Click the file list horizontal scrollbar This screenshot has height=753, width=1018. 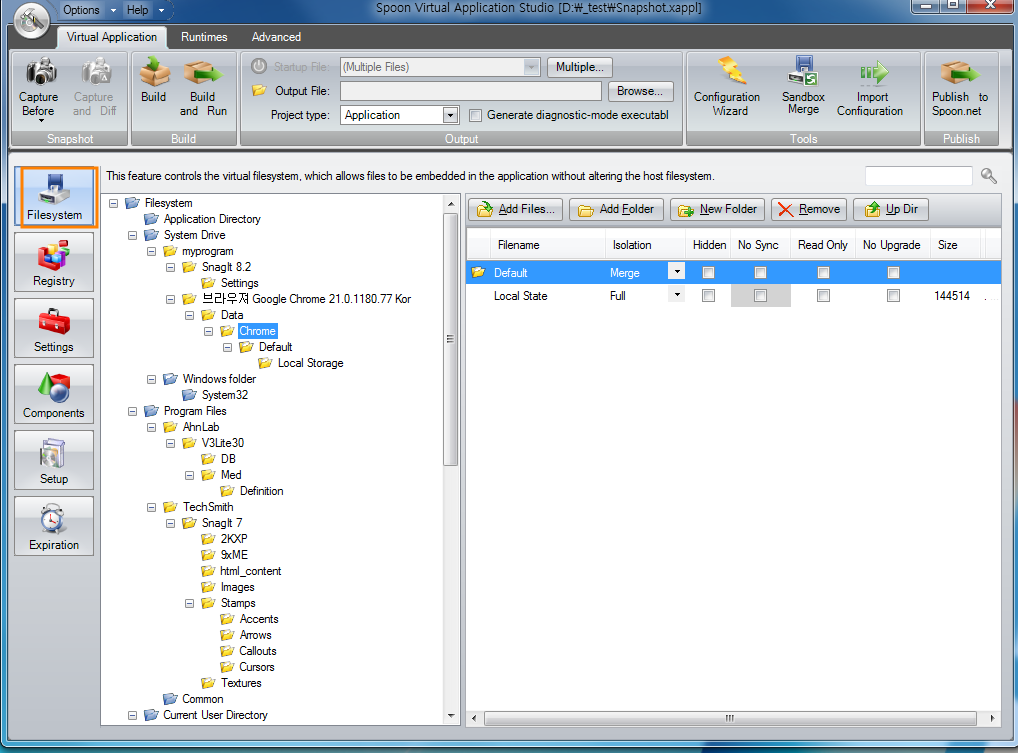[x=730, y=718]
